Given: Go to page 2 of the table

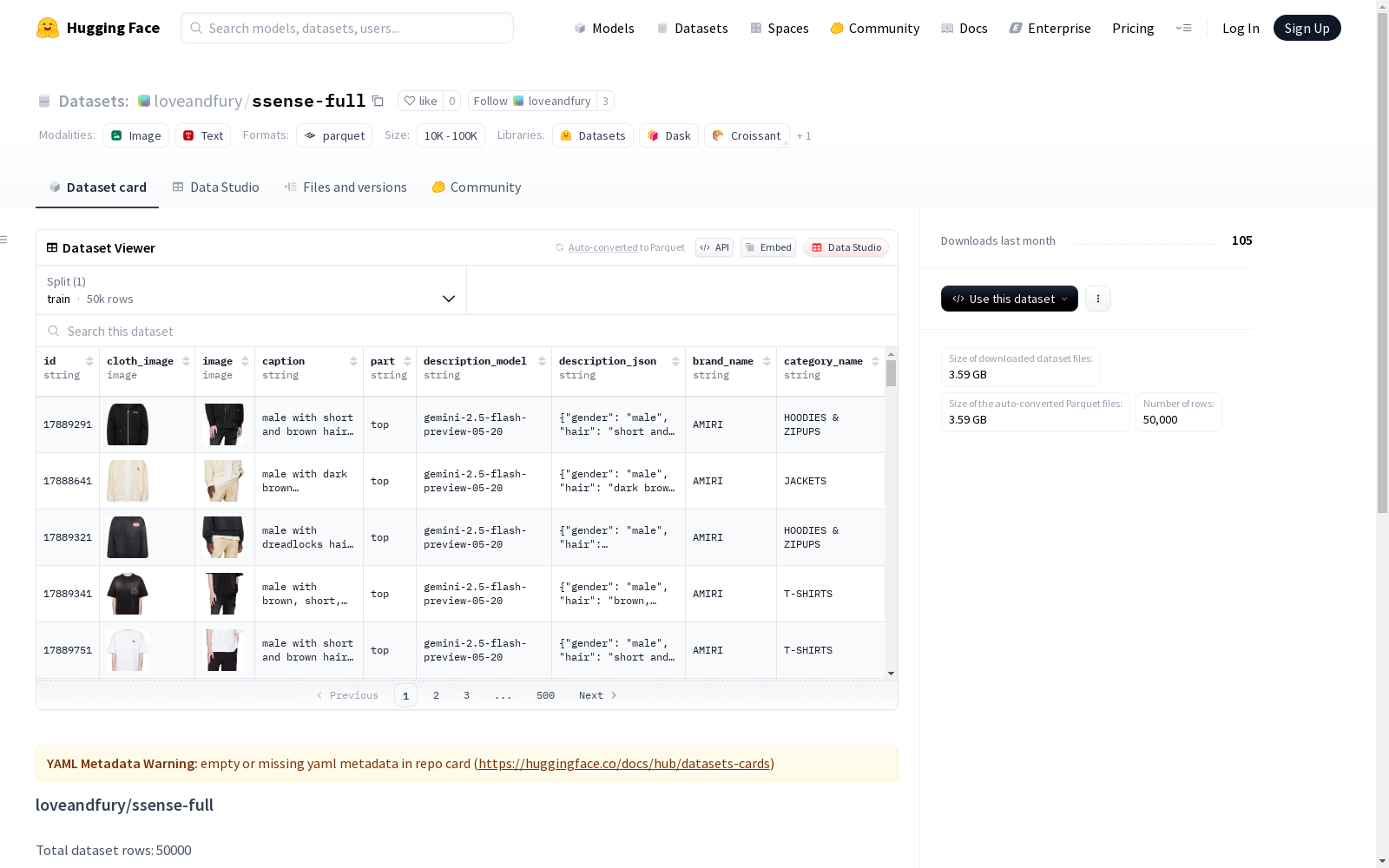Looking at the screenshot, I should (436, 695).
